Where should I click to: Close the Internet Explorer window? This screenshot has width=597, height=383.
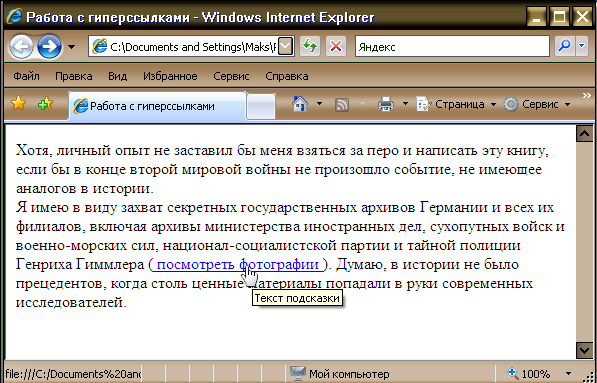(x=583, y=17)
